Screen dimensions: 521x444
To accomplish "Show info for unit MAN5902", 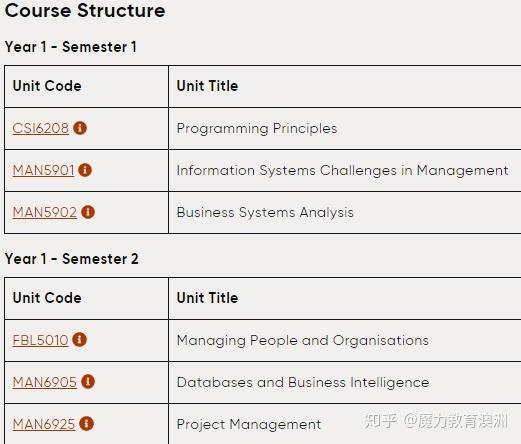I will point(88,212).
